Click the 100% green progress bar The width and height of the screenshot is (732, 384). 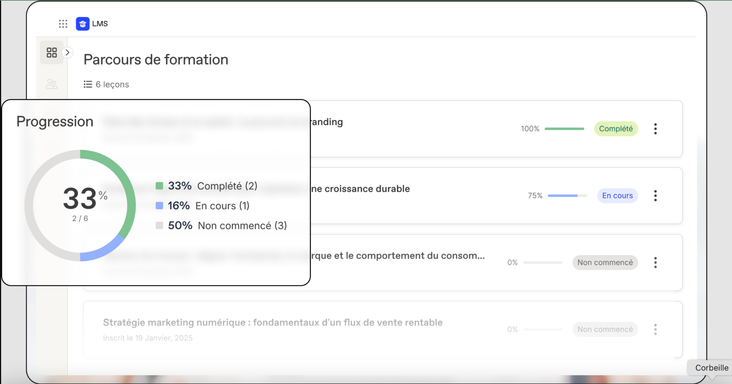[x=564, y=129]
